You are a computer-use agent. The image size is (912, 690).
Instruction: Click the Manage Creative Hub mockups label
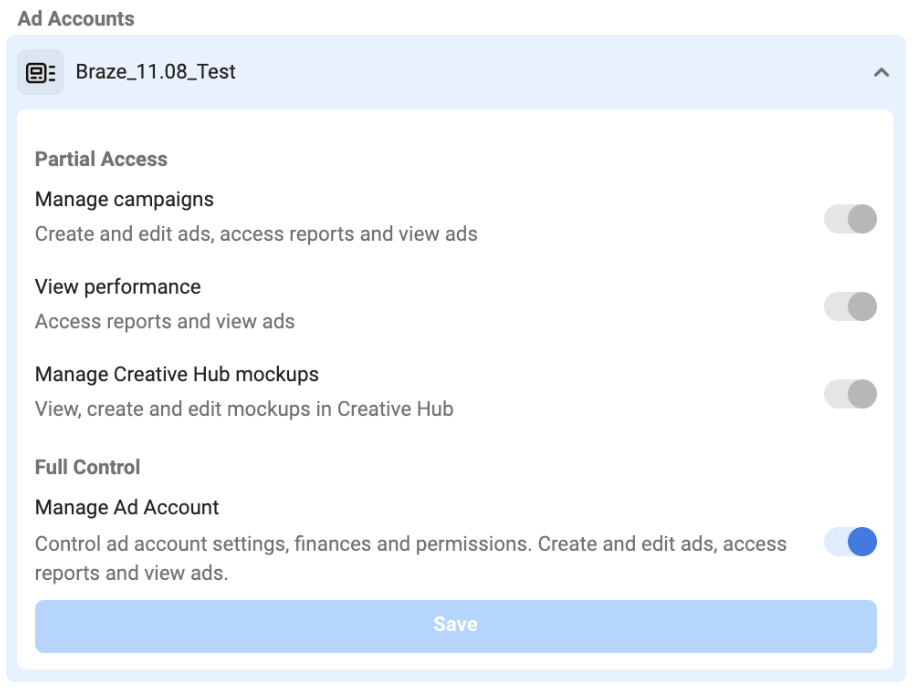tap(177, 374)
